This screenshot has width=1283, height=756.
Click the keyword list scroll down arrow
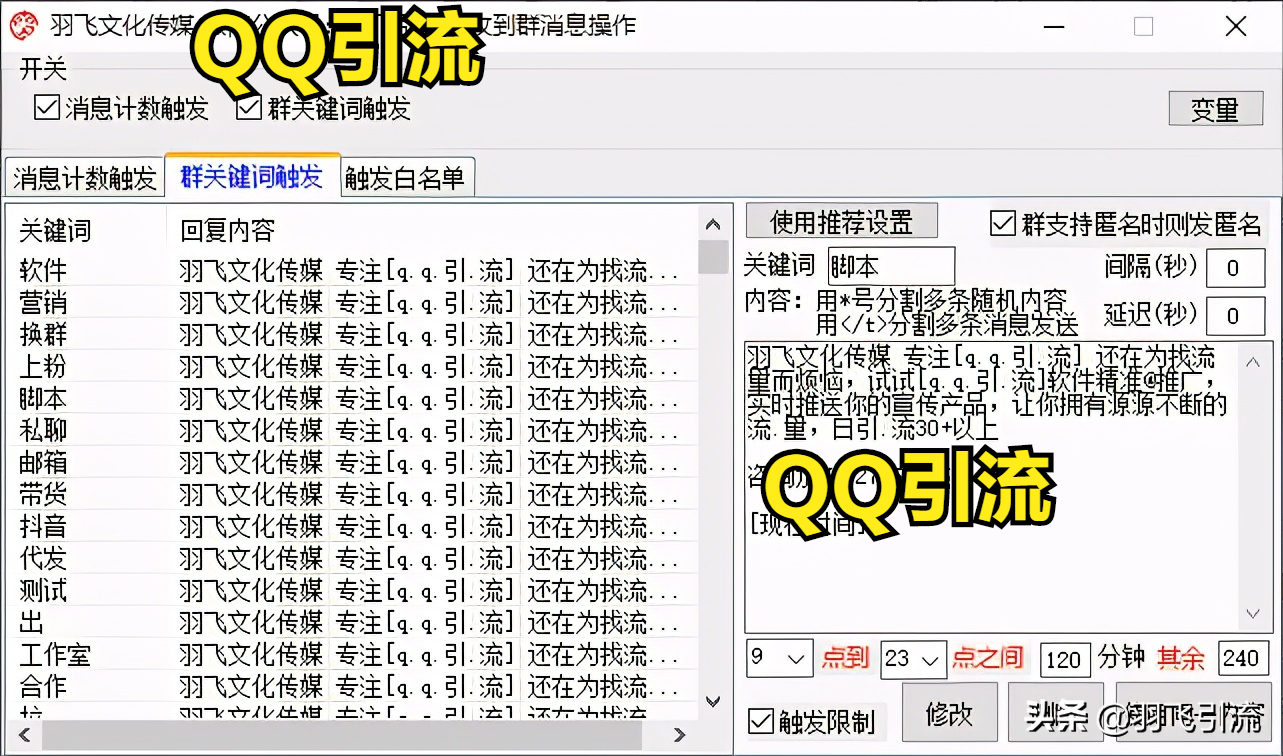click(713, 702)
